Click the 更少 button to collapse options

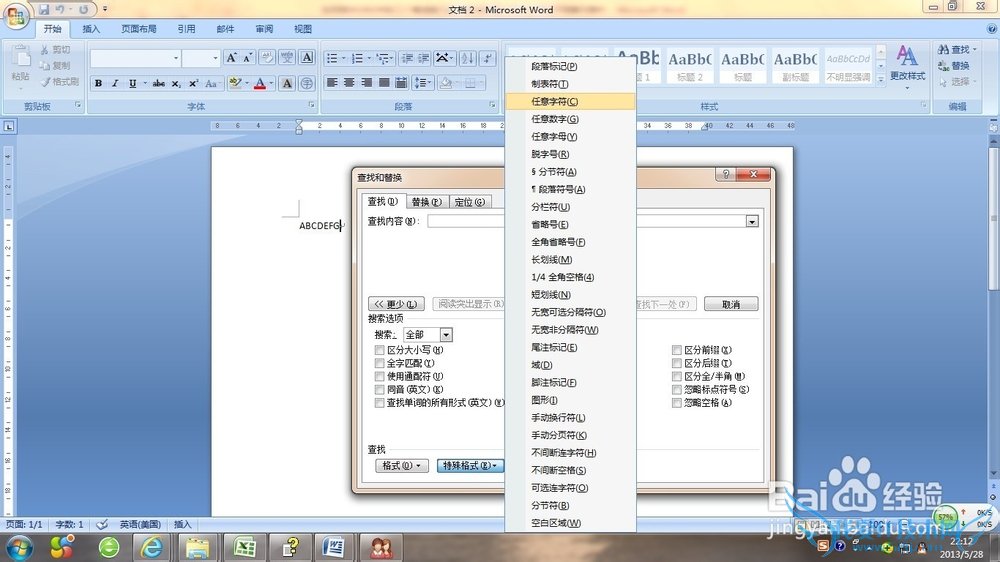(396, 304)
